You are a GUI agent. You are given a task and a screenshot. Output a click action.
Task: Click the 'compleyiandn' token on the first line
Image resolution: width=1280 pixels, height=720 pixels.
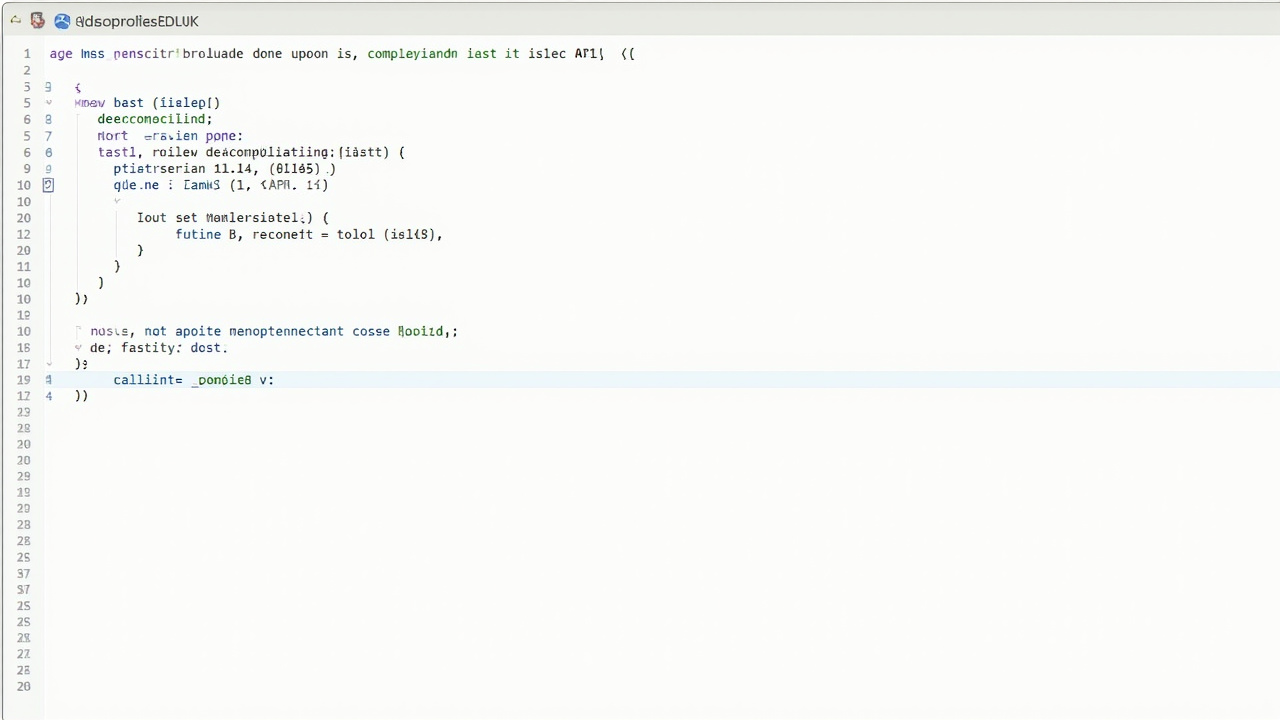click(412, 54)
